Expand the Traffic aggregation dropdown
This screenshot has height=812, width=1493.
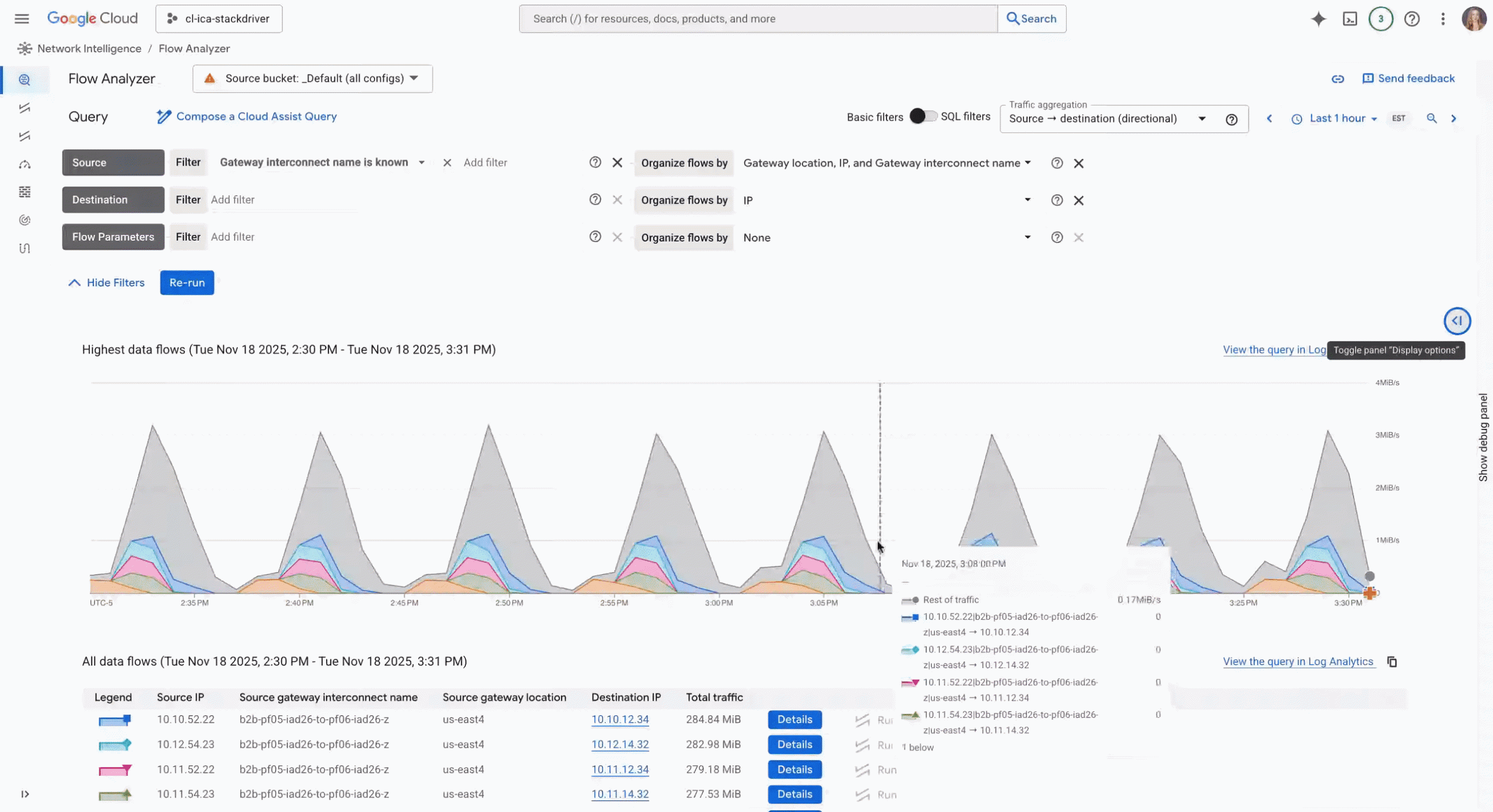1202,118
